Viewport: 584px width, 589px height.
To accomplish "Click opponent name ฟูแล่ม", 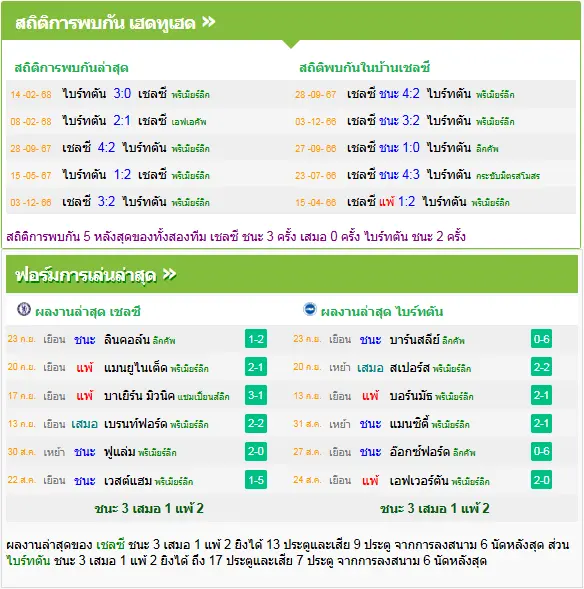I will click(x=119, y=452).
